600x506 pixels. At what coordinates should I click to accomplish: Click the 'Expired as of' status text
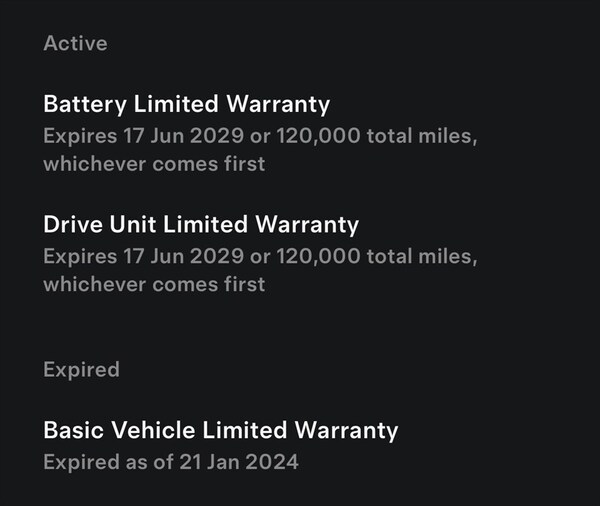coord(103,462)
